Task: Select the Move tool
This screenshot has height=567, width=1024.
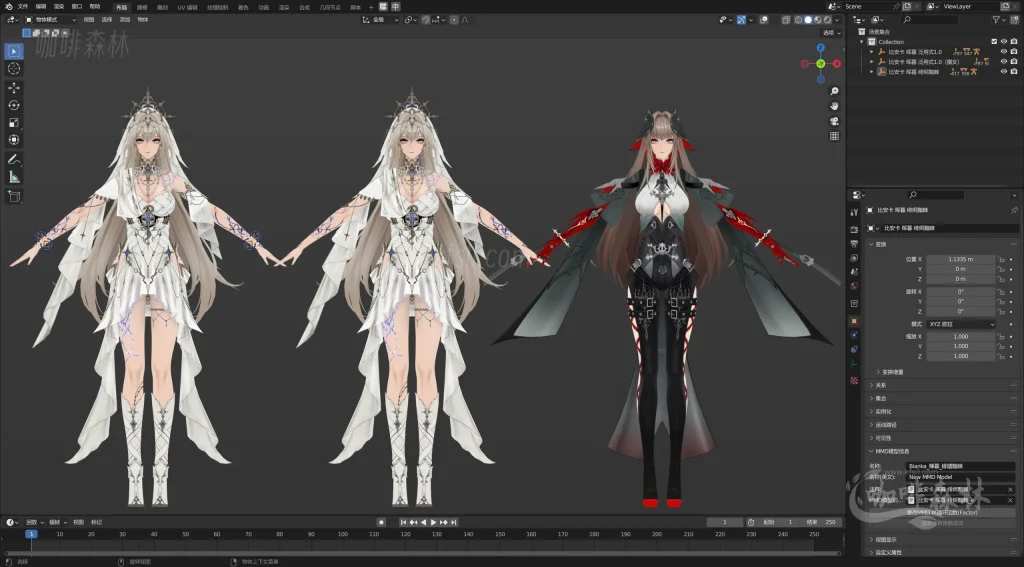Action: [x=14, y=88]
